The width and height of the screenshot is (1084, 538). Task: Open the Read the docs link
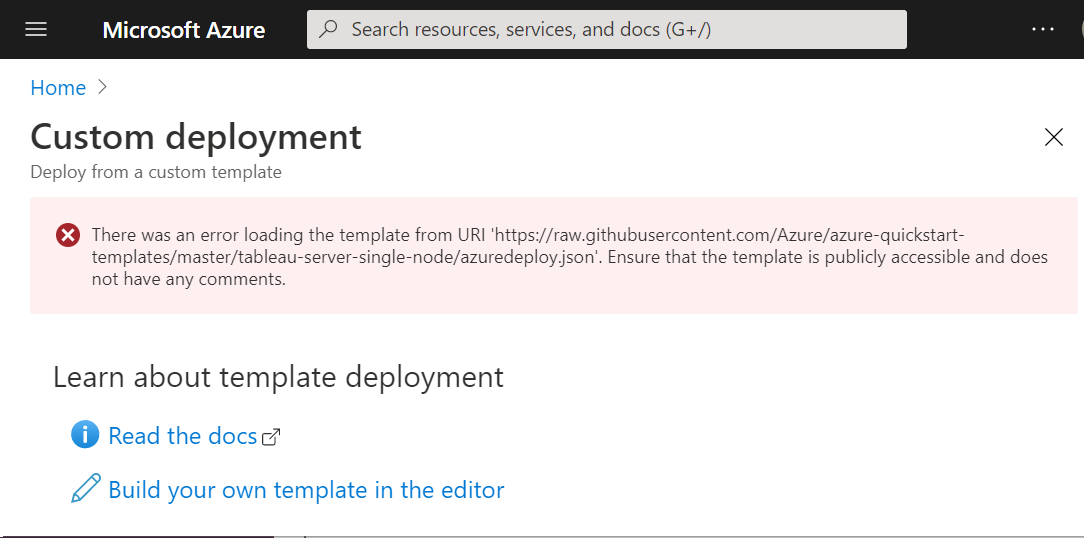tap(183, 436)
